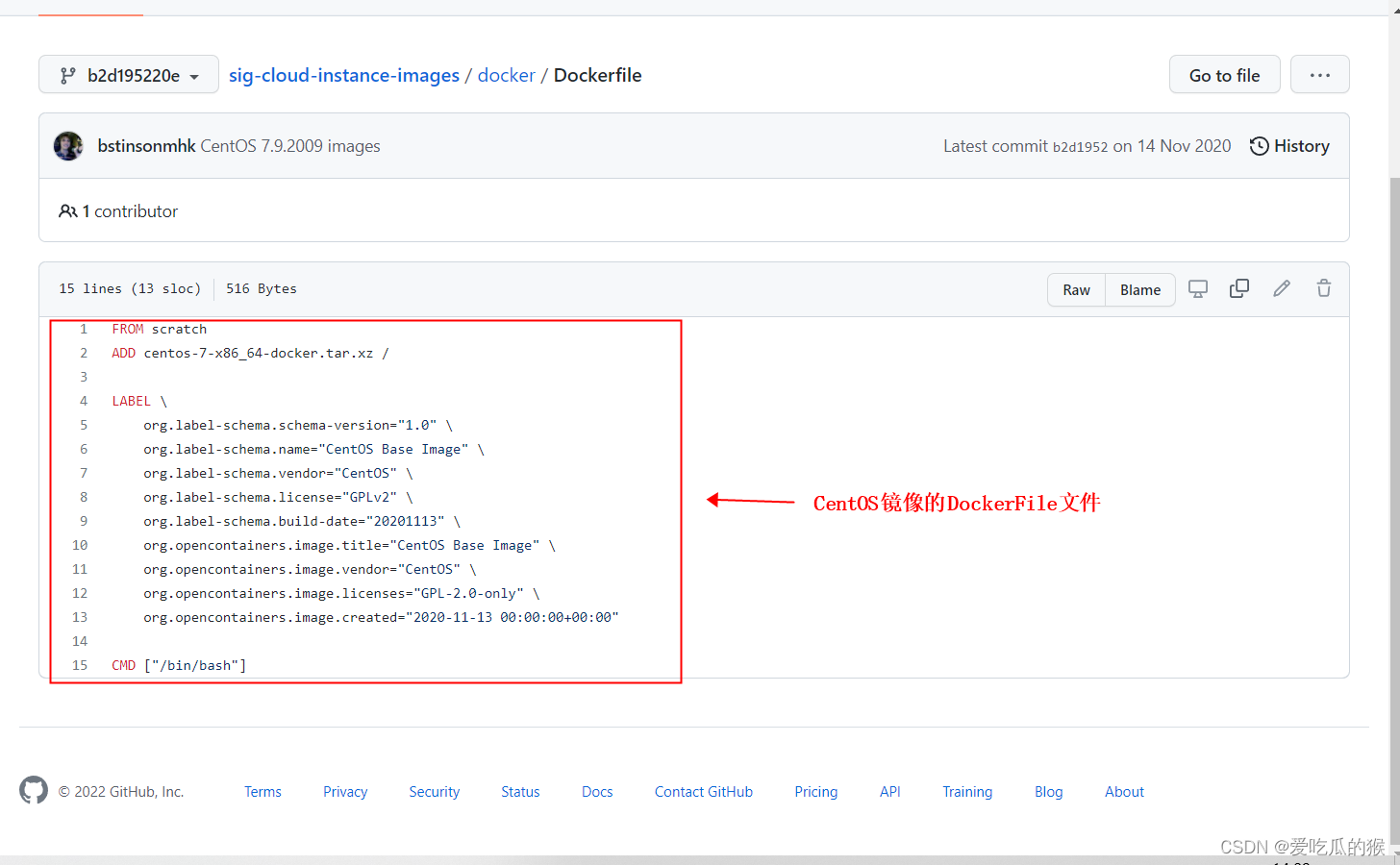Screen dimensions: 1400x865
Task: Open the latest commit b2d1952 hash
Action: click(x=1080, y=147)
